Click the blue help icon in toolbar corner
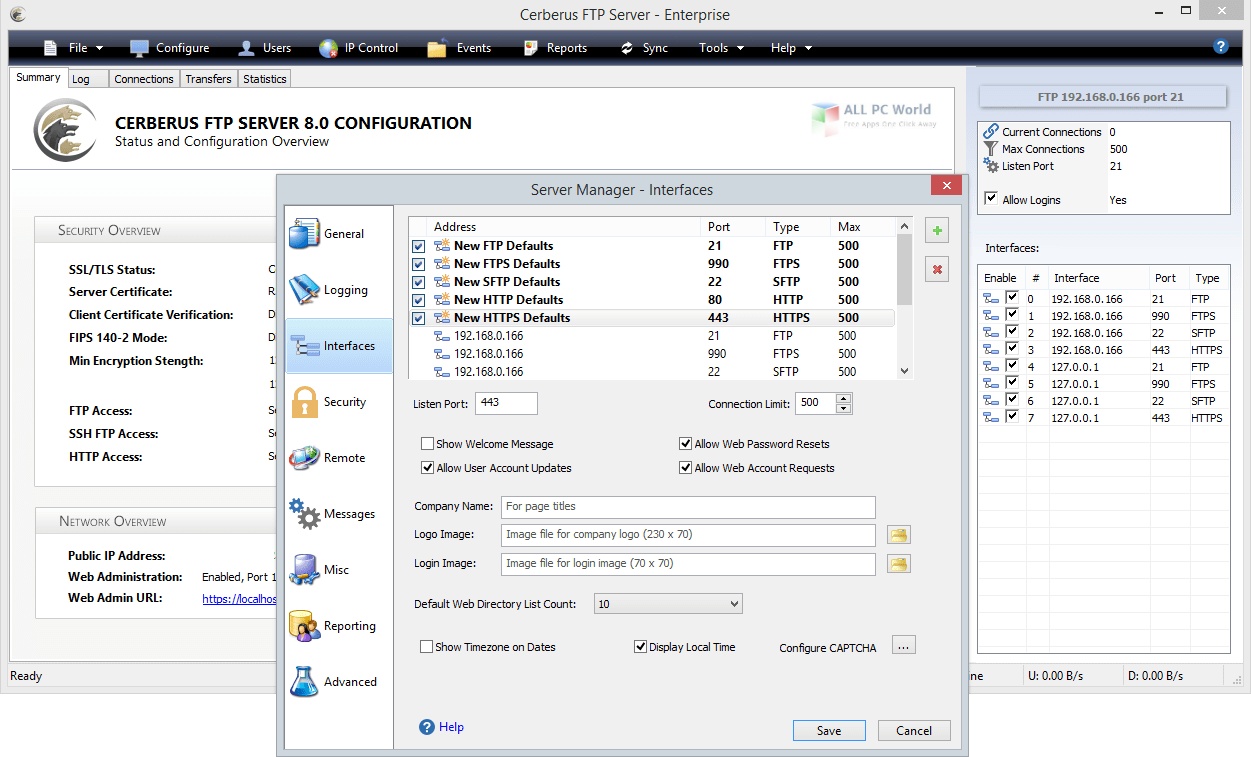 [x=1220, y=46]
